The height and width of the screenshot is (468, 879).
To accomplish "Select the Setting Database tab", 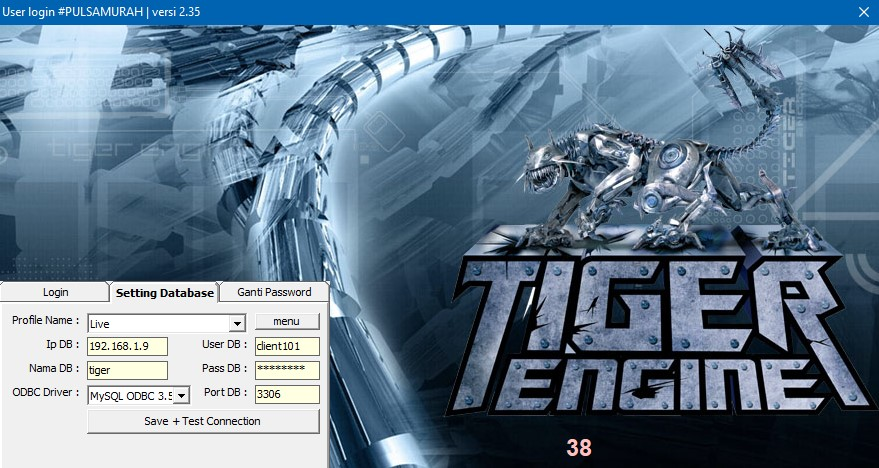I will tap(164, 292).
